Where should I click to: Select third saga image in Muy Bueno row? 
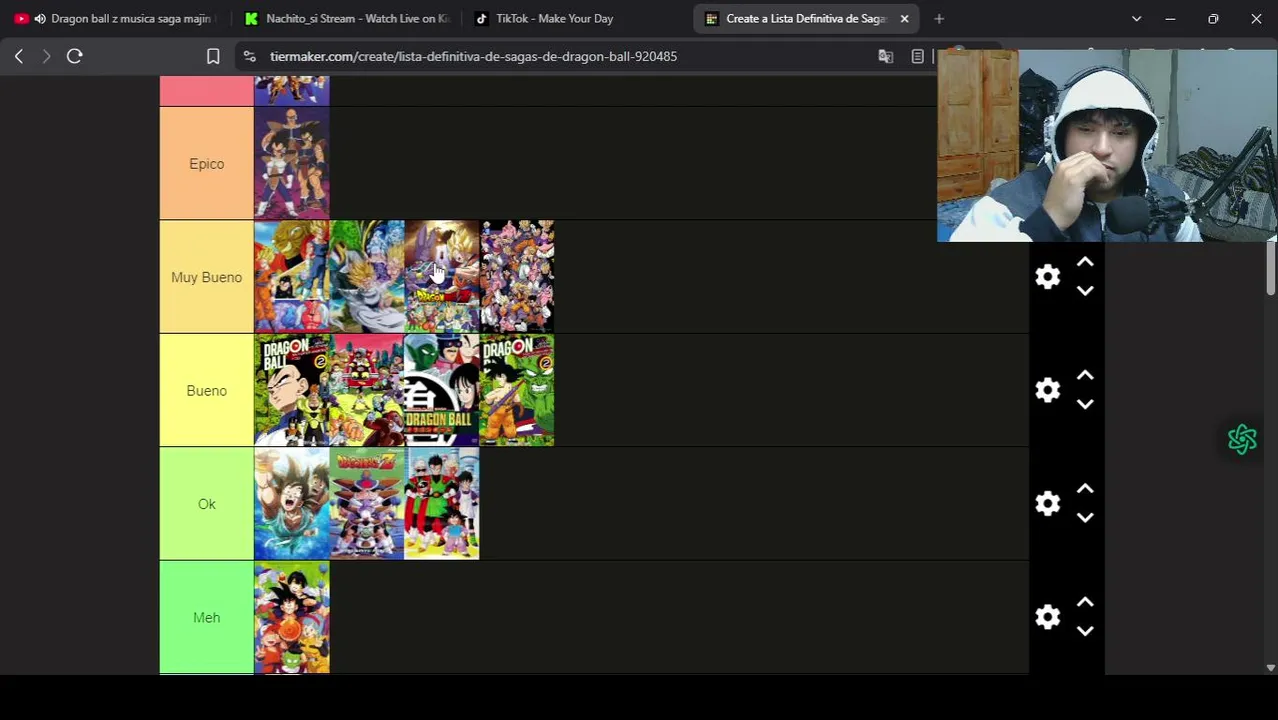(x=442, y=277)
